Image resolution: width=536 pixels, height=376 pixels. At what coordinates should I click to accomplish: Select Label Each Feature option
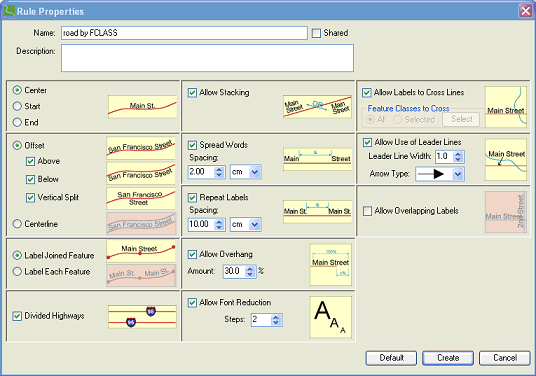click(x=17, y=272)
